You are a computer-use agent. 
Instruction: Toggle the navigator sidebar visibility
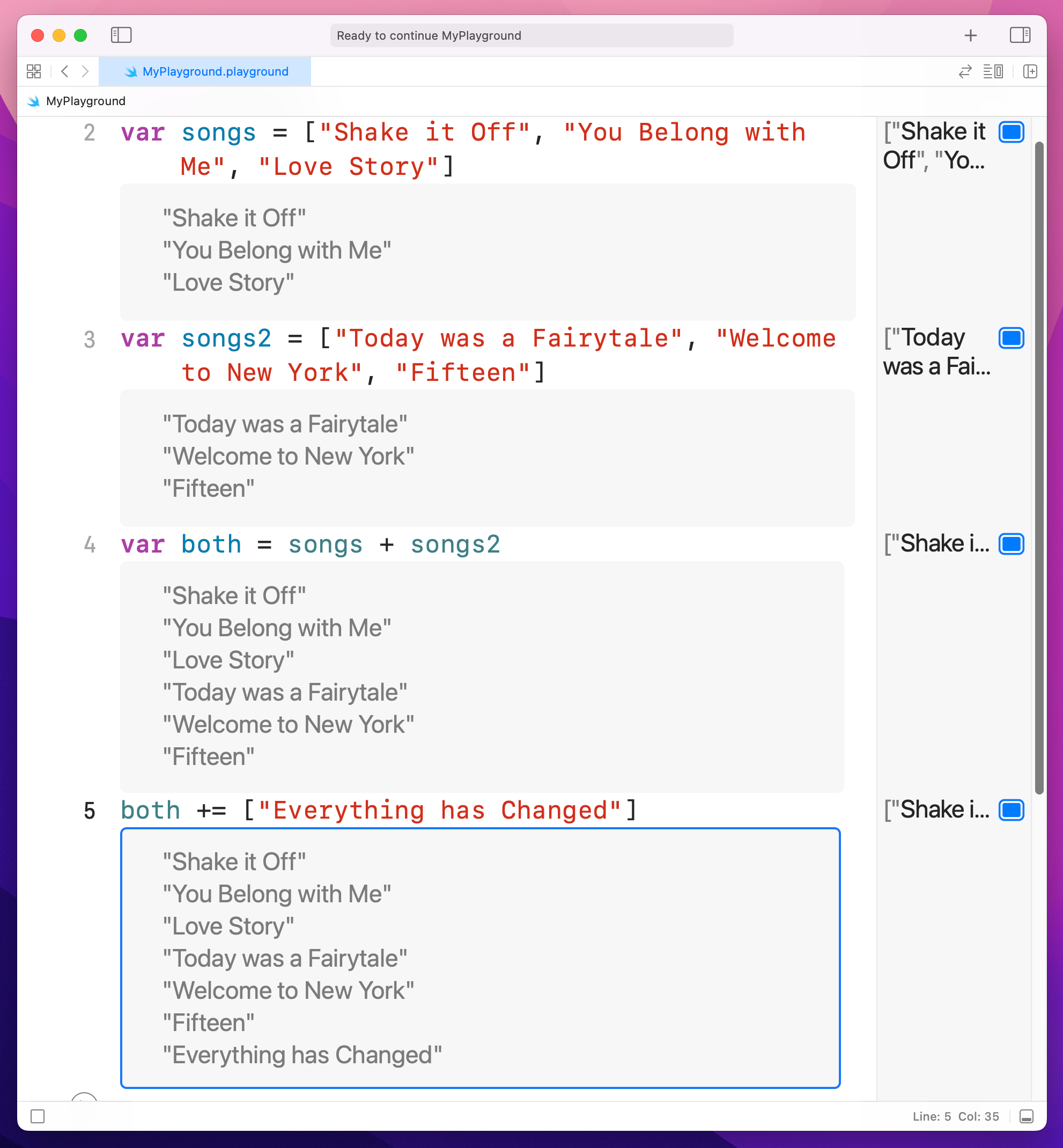122,35
